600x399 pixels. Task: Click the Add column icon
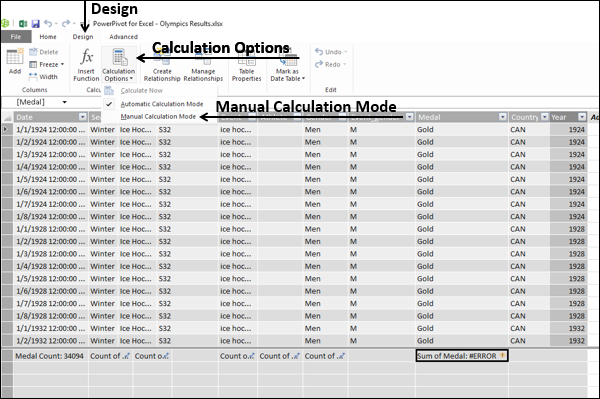15,57
